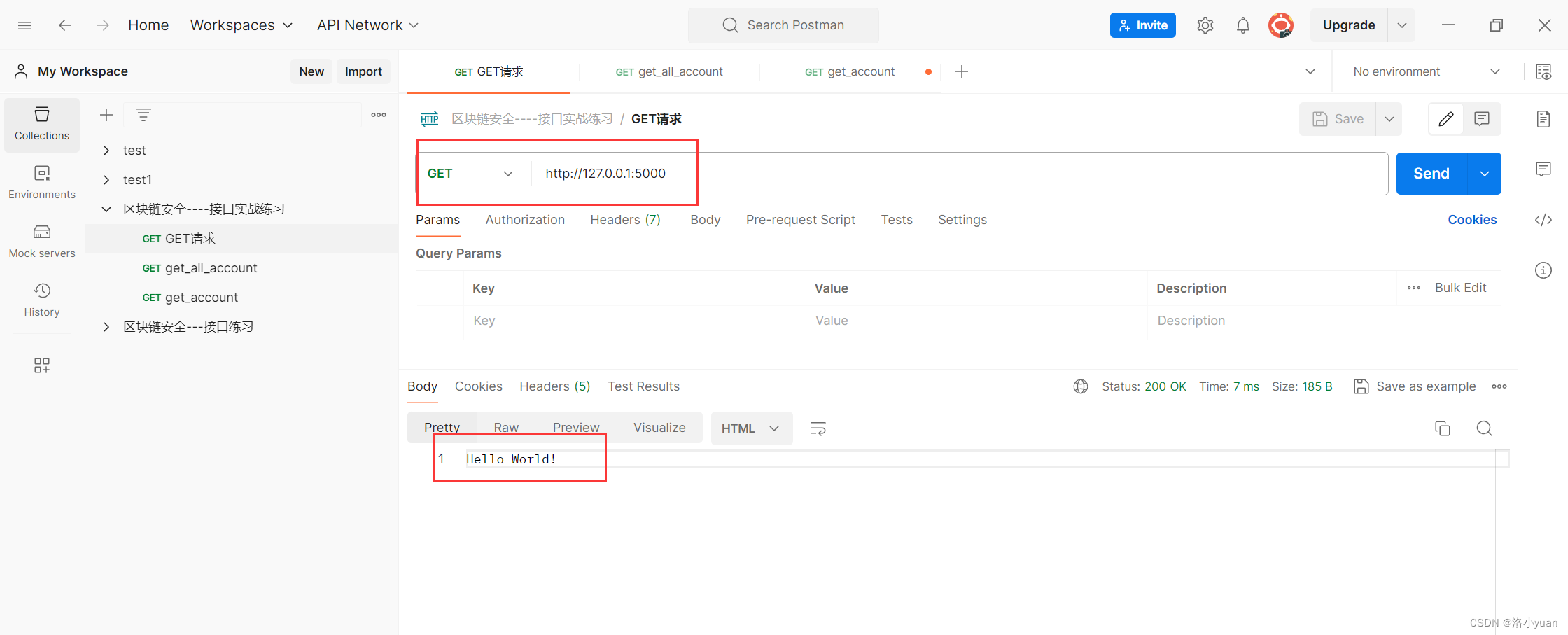Expand the 区块链安全---接口练习 collection
The height and width of the screenshot is (635, 1568).
[x=106, y=327]
